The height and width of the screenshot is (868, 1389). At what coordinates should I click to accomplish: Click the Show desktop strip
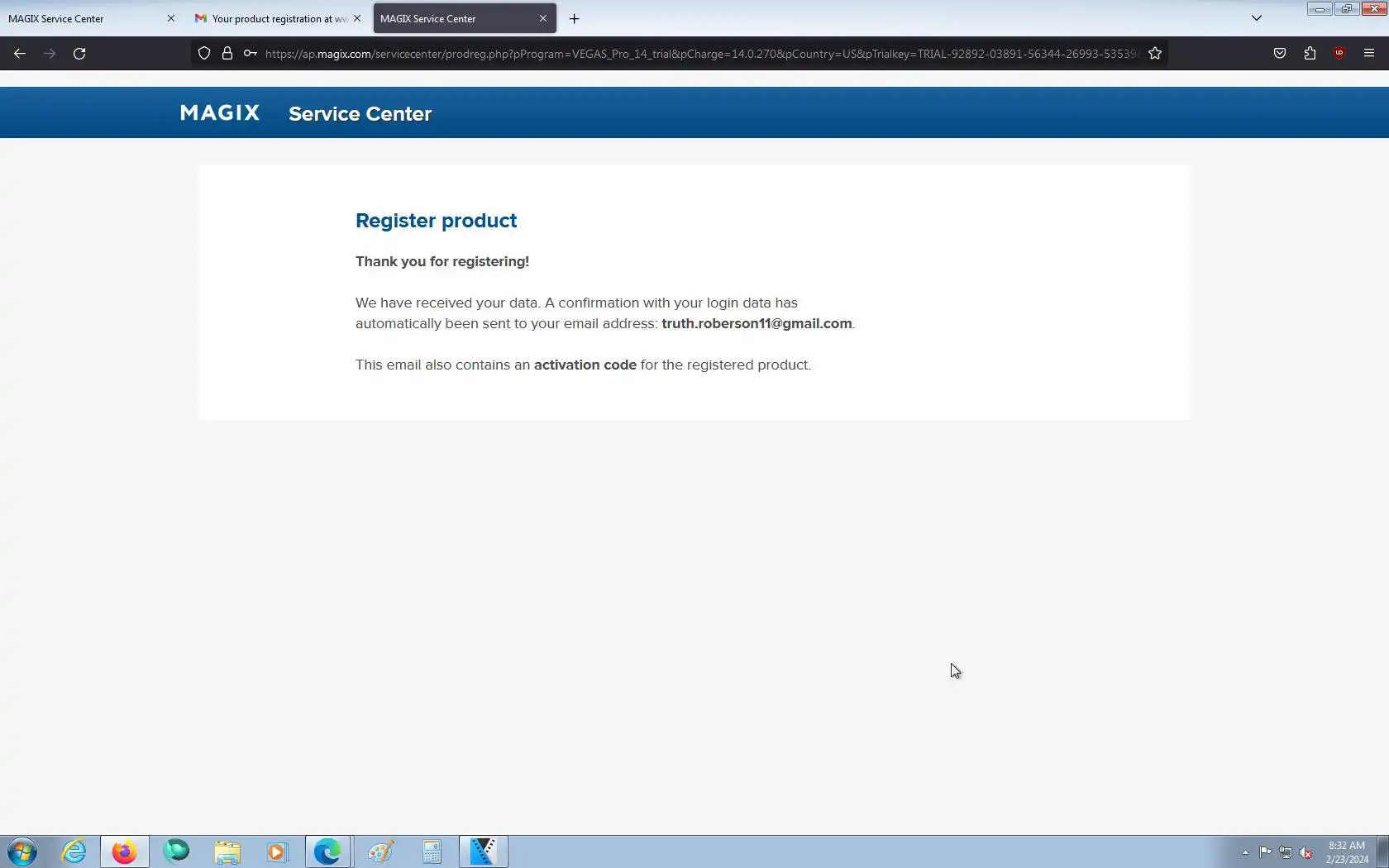coord(1382,851)
